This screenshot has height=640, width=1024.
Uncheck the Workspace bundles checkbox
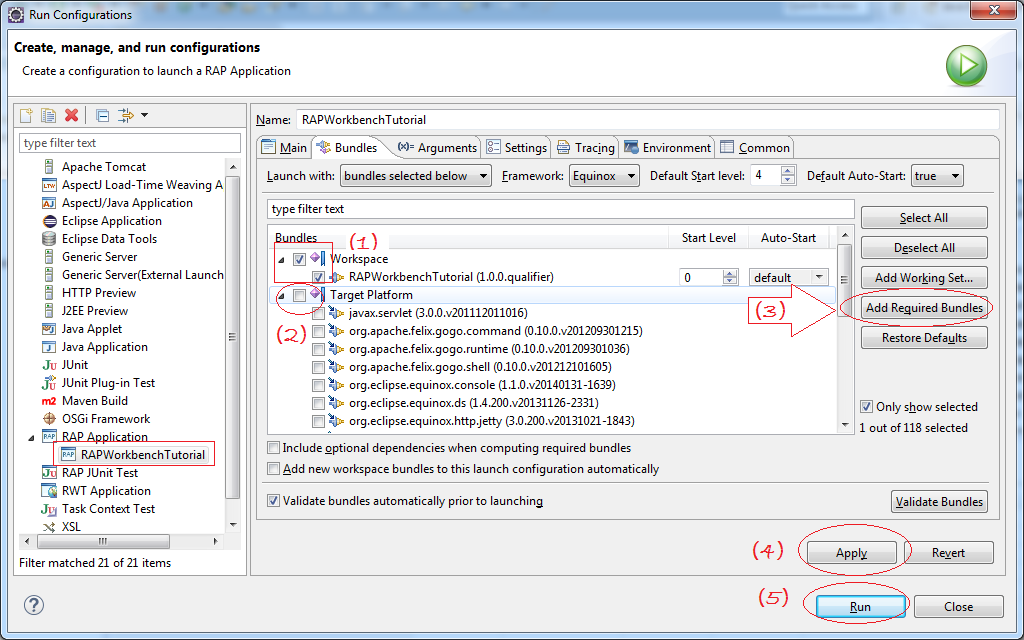tap(299, 259)
